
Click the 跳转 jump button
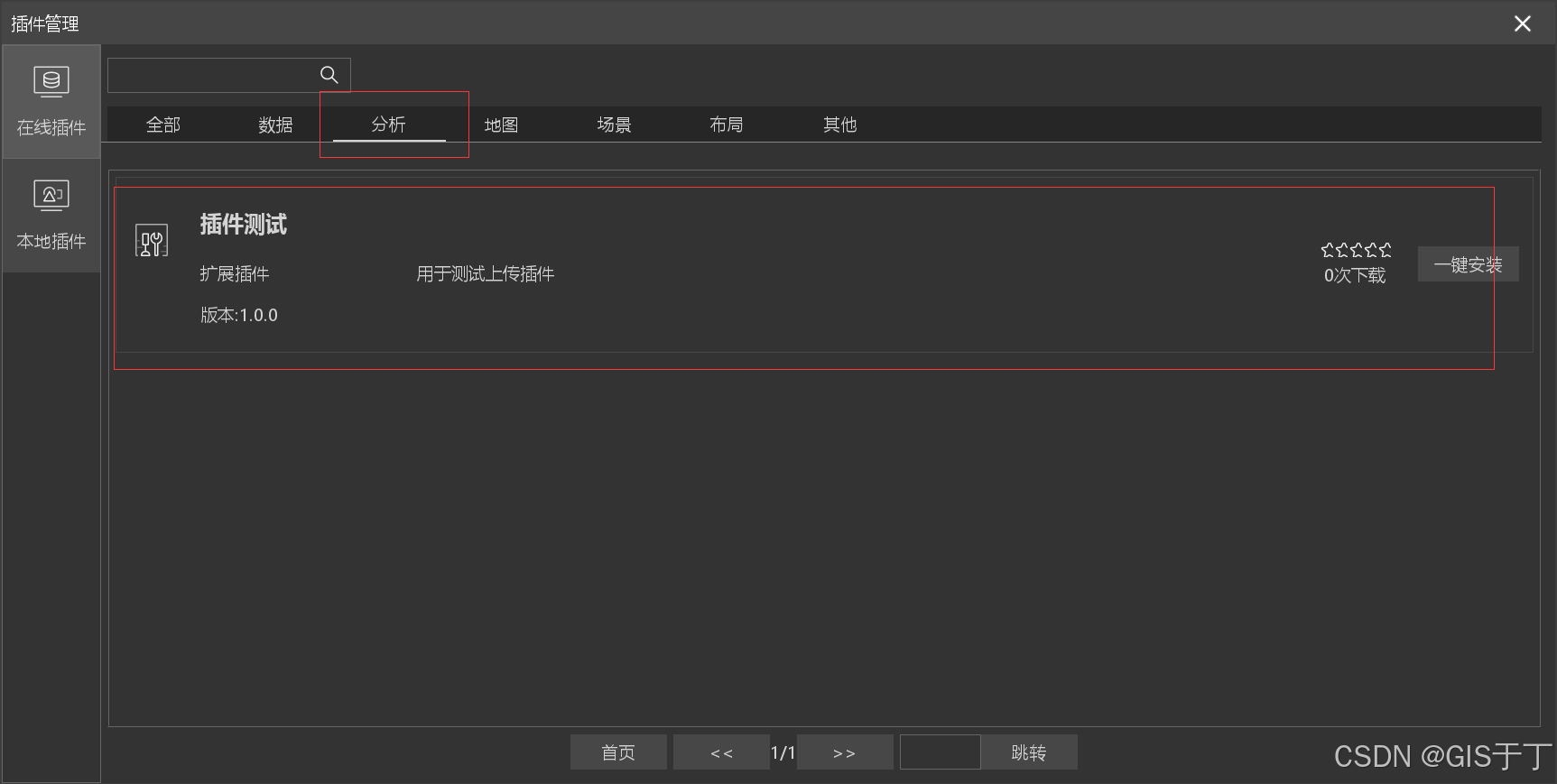click(x=1029, y=752)
